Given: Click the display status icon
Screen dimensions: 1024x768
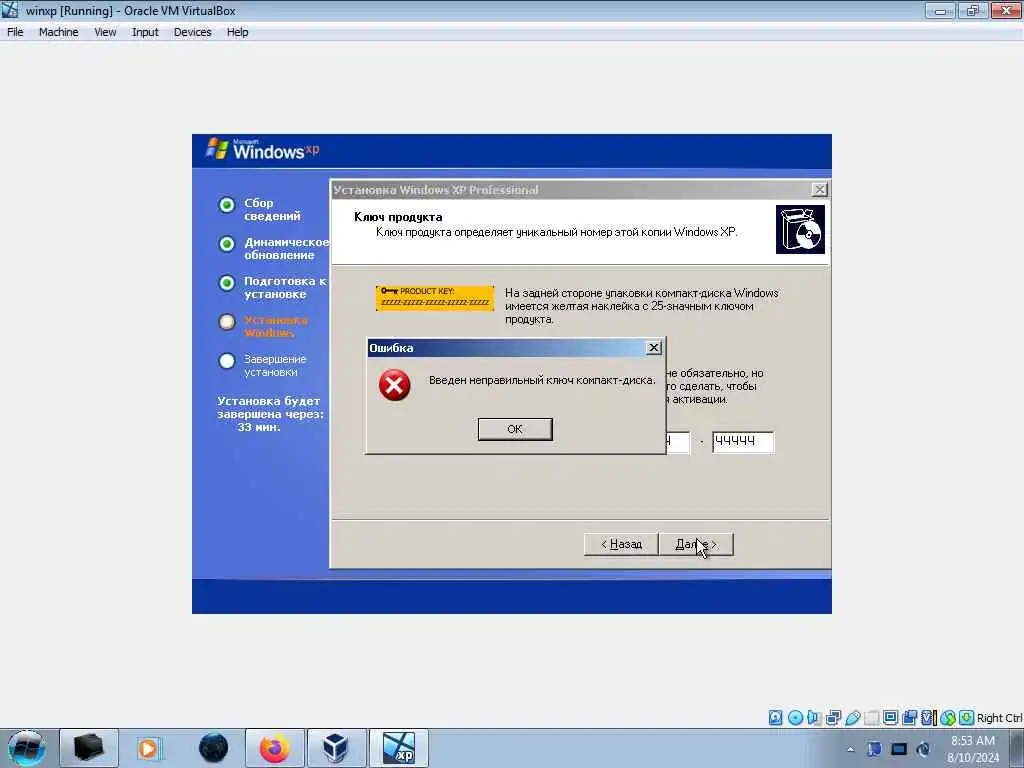Looking at the screenshot, I should click(890, 718).
